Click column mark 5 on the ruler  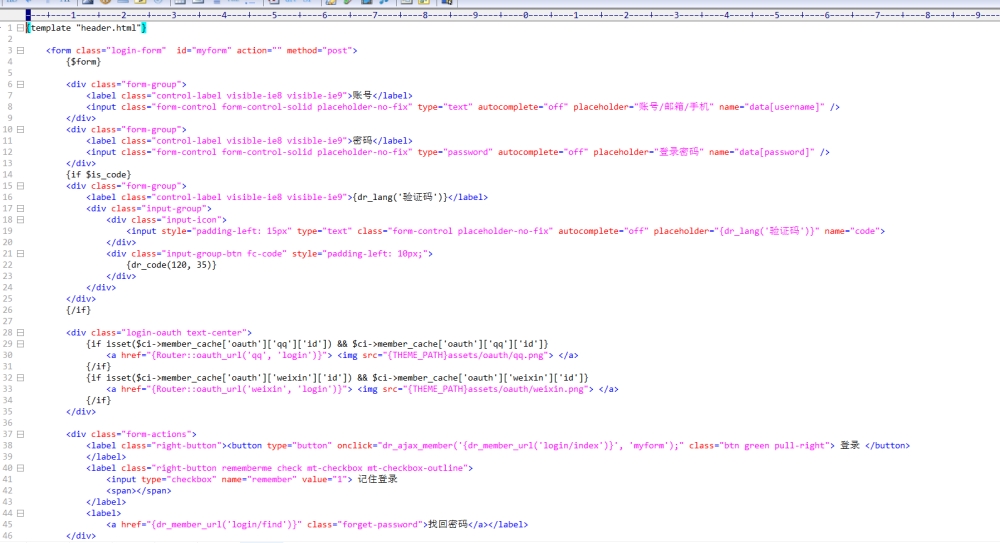[x=274, y=15]
